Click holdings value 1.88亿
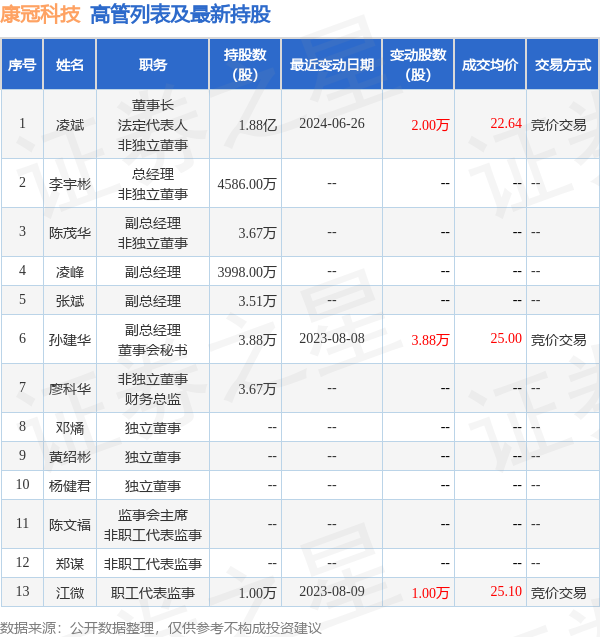Screen dimensions: 600x637 tap(258, 125)
